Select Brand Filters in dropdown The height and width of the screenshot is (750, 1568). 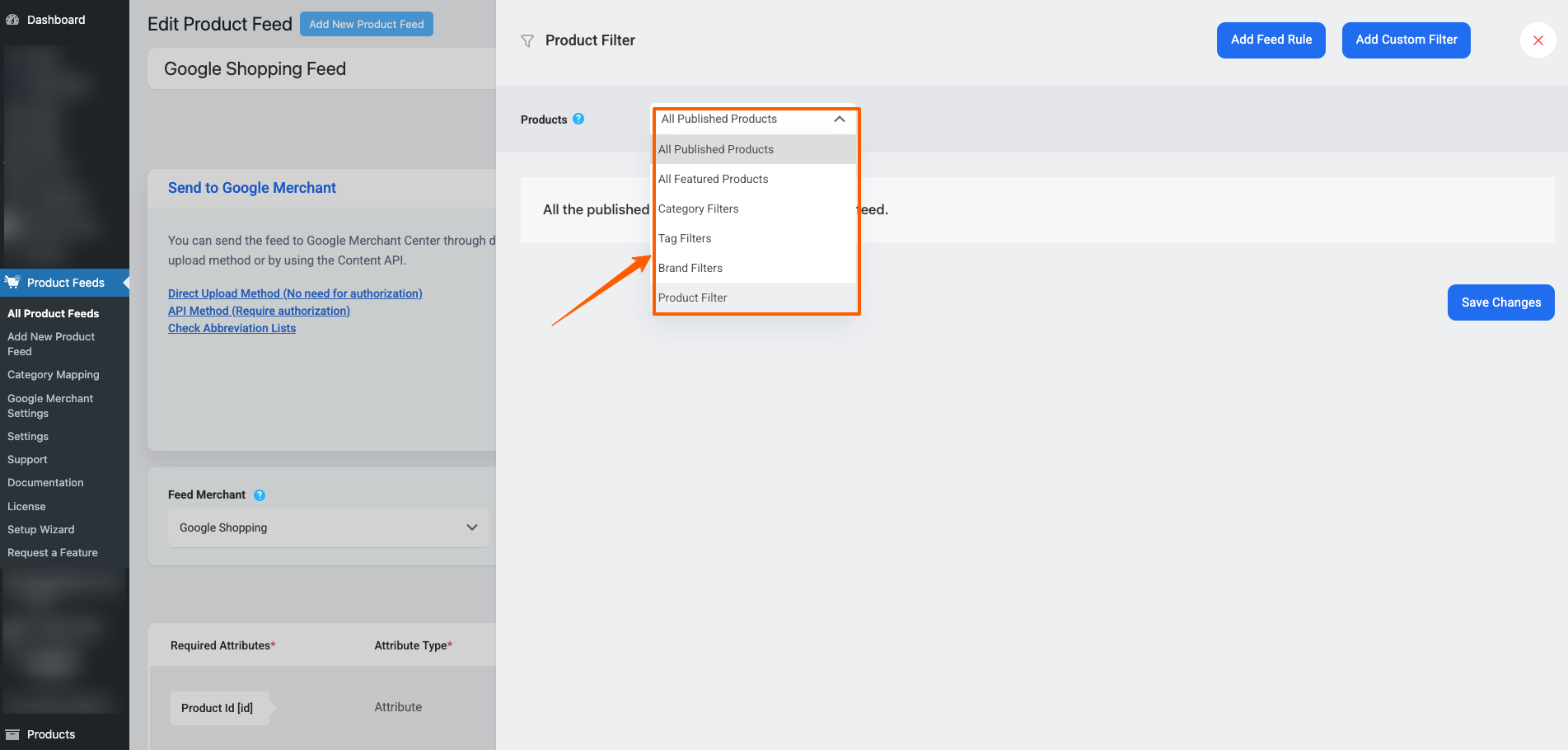690,268
